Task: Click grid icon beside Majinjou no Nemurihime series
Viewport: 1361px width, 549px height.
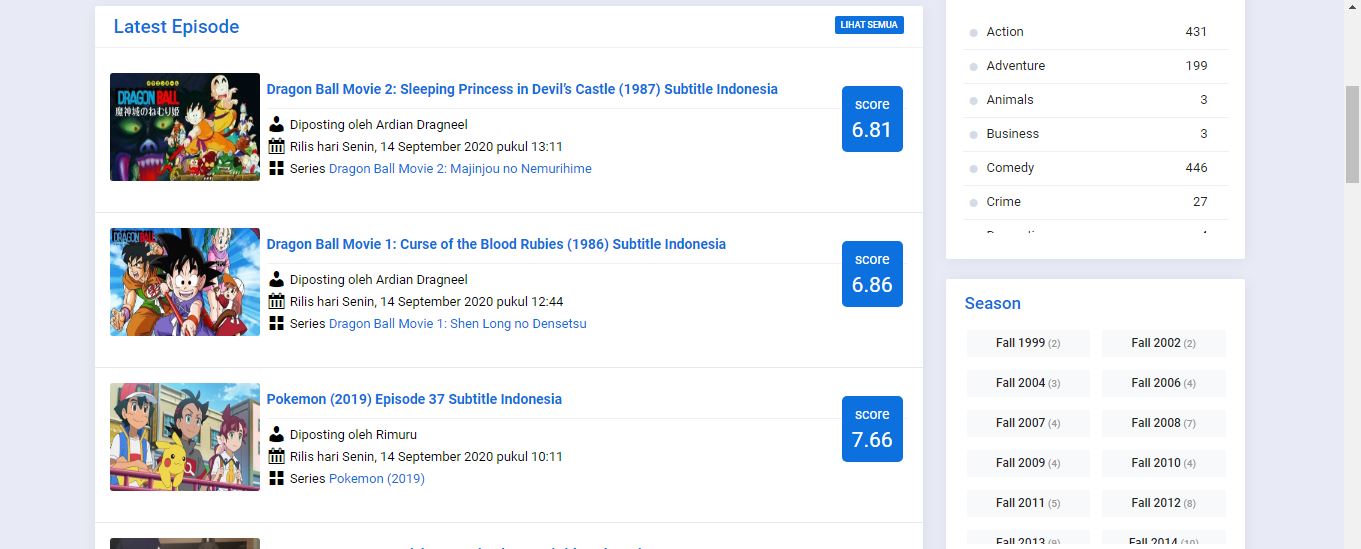Action: click(277, 168)
